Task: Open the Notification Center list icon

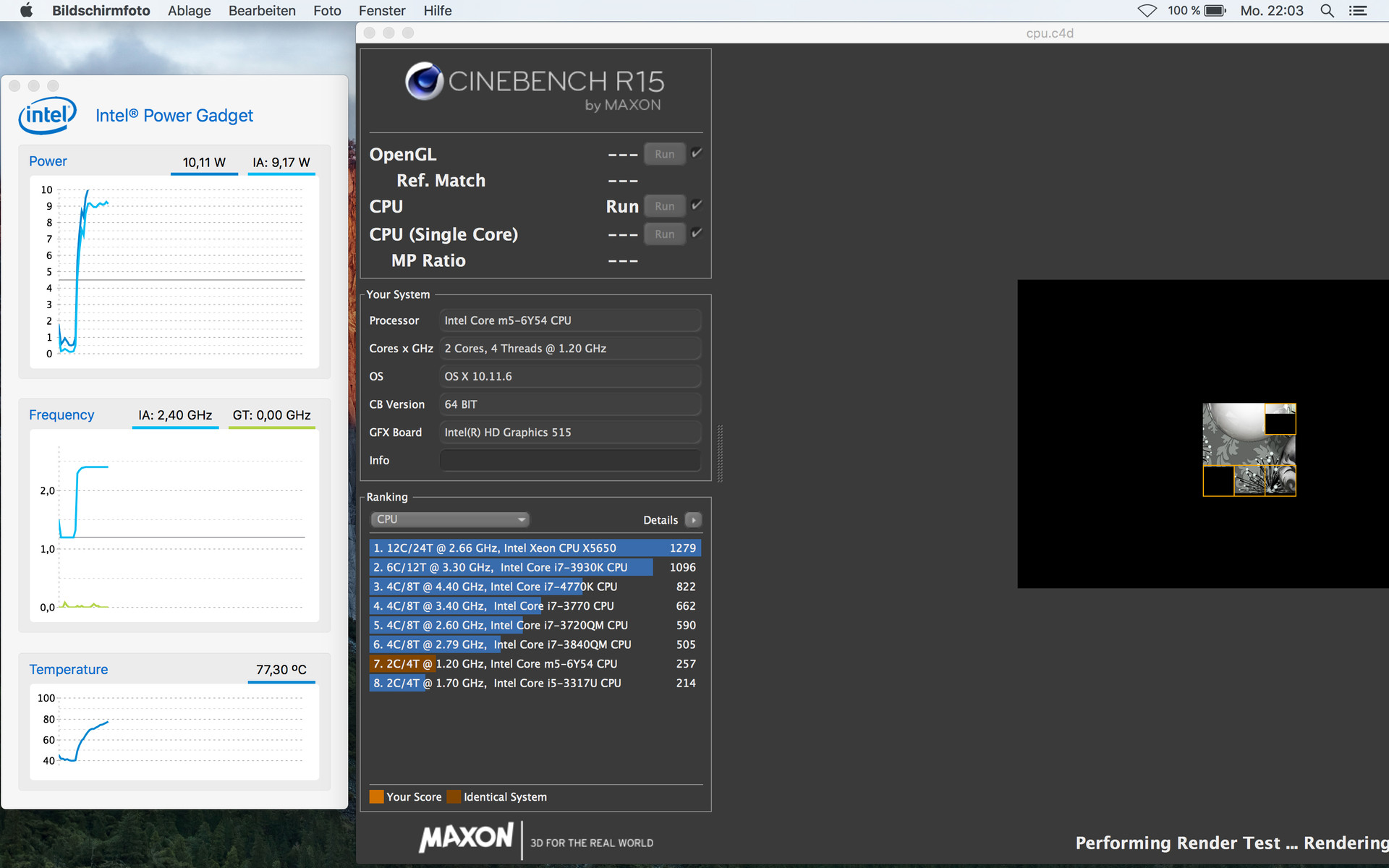Action: [1358, 10]
